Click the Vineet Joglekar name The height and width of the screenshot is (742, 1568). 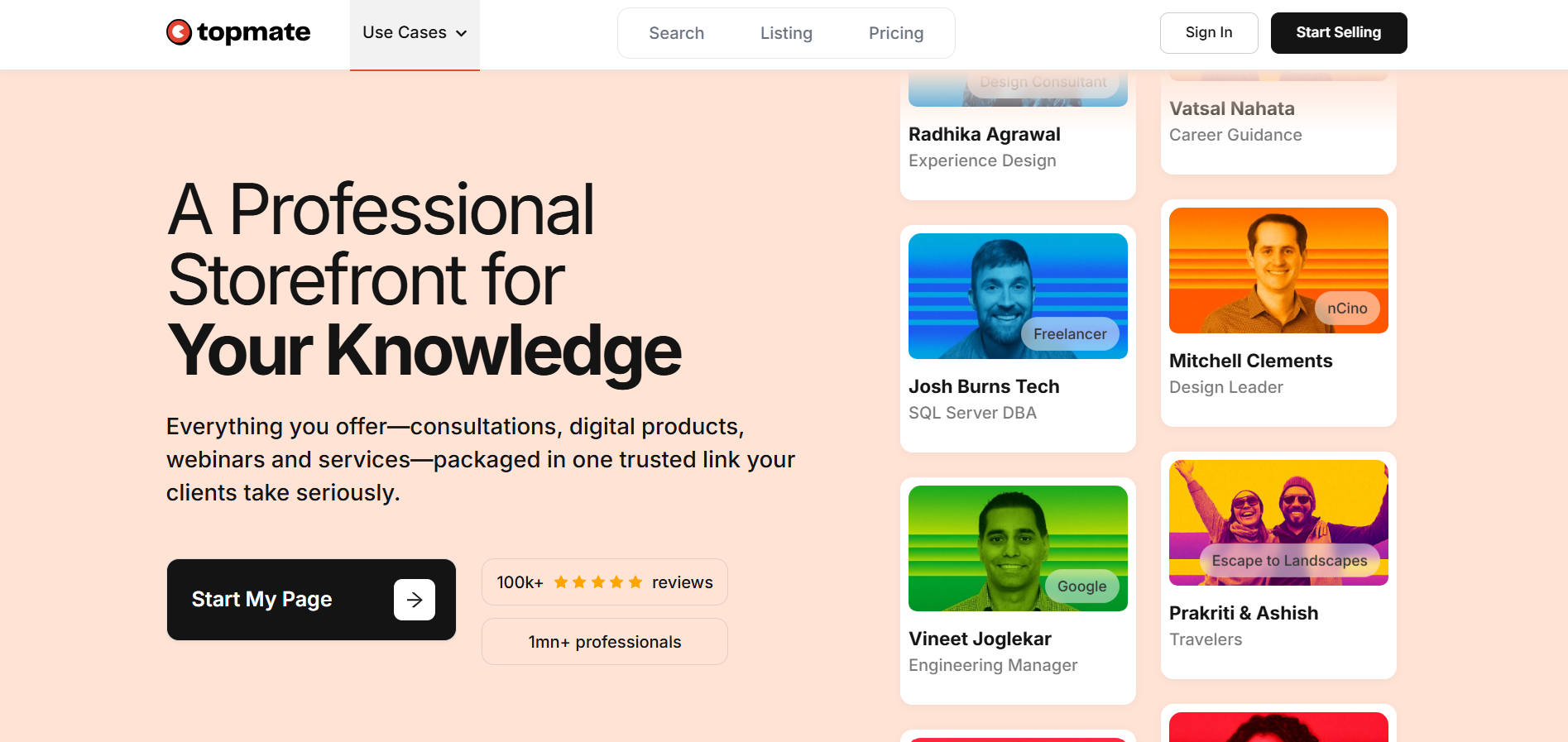coord(980,639)
